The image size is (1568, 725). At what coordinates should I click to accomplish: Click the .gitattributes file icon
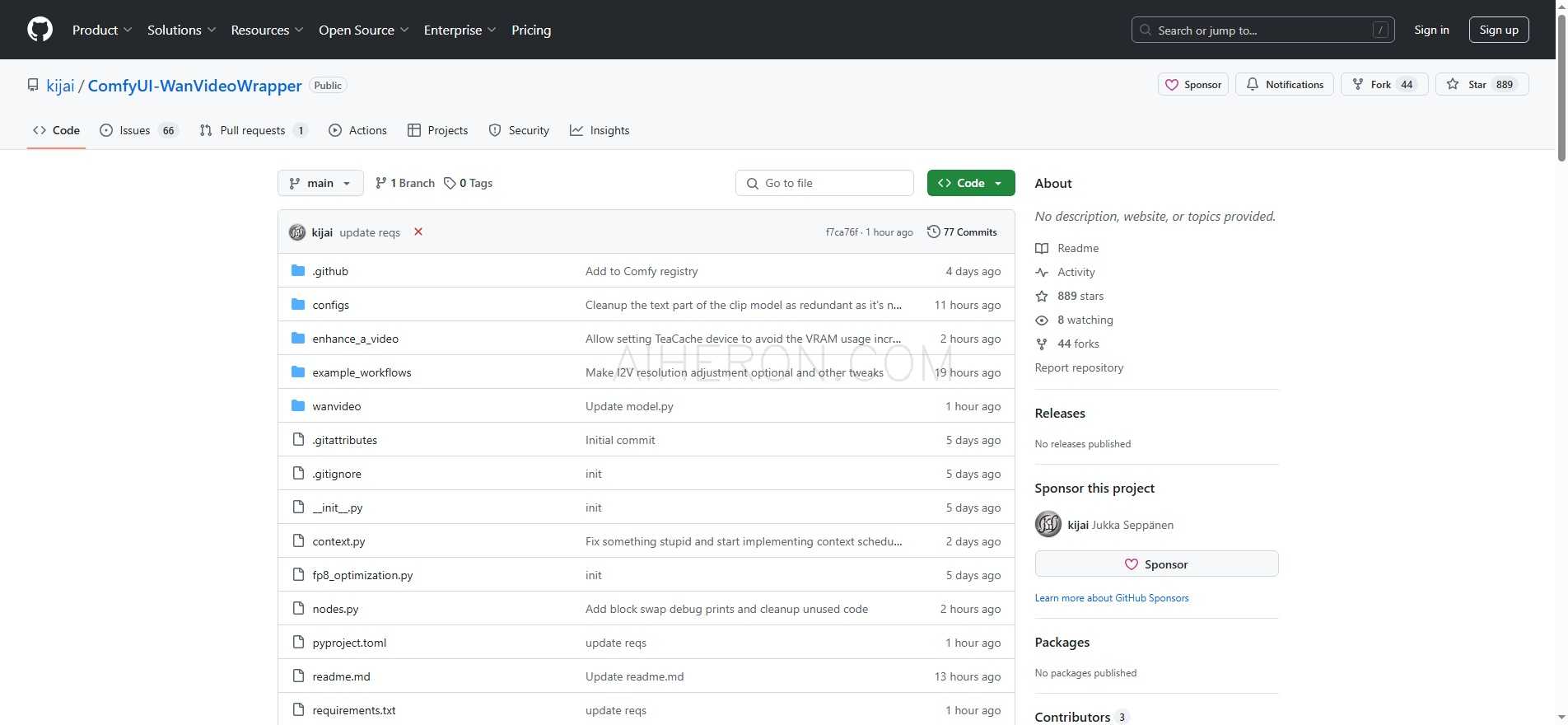pyautogui.click(x=298, y=440)
